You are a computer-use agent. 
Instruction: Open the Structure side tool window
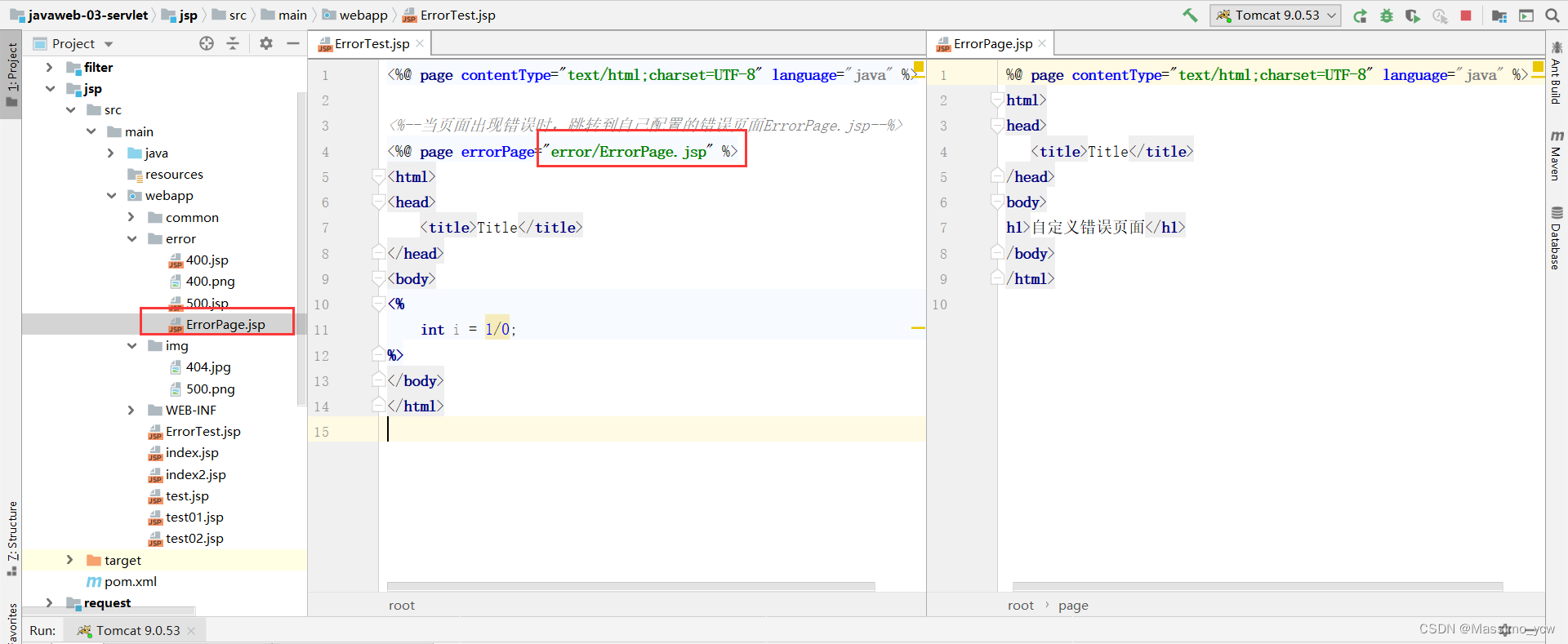tap(11, 537)
